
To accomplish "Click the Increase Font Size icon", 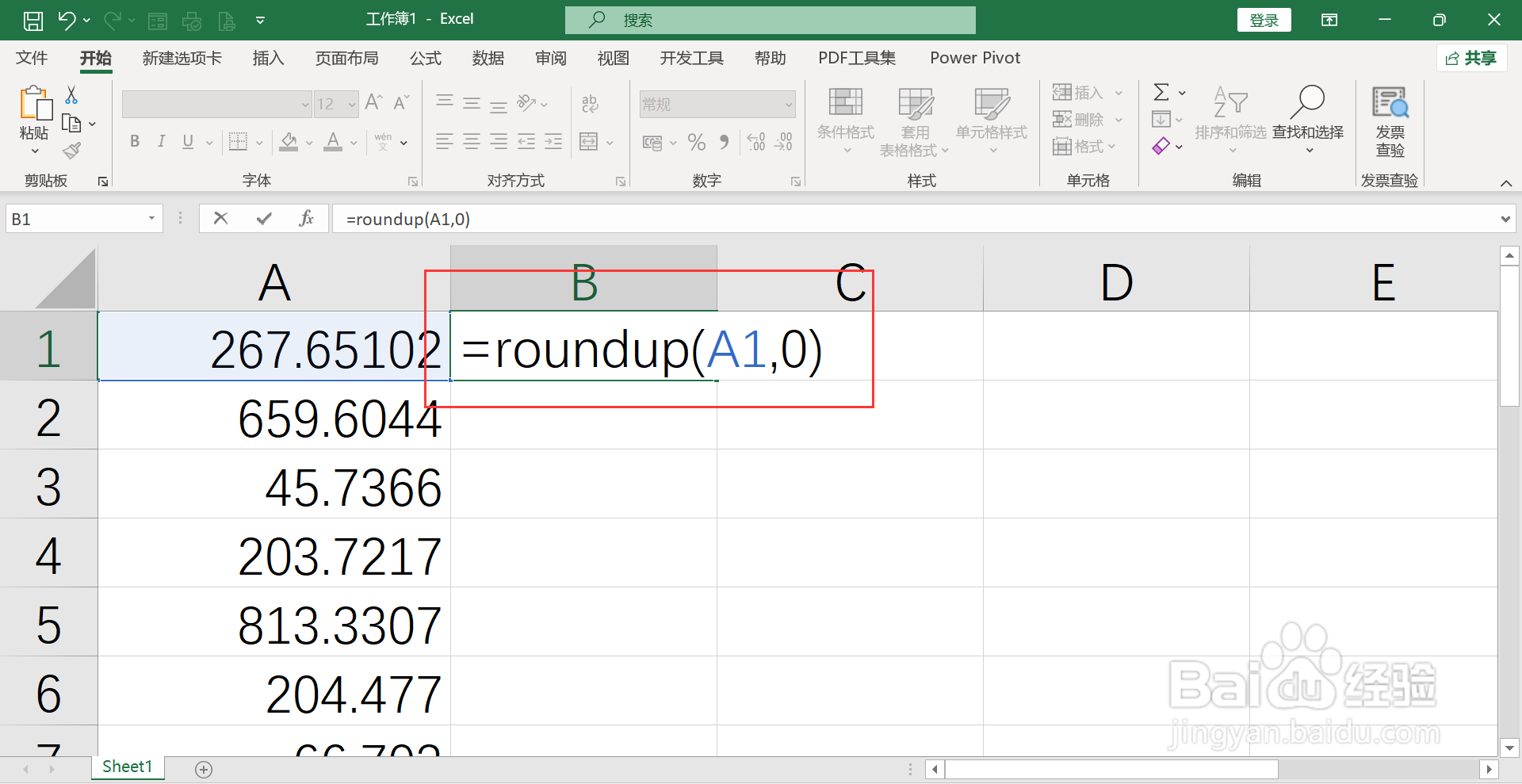I will point(373,103).
